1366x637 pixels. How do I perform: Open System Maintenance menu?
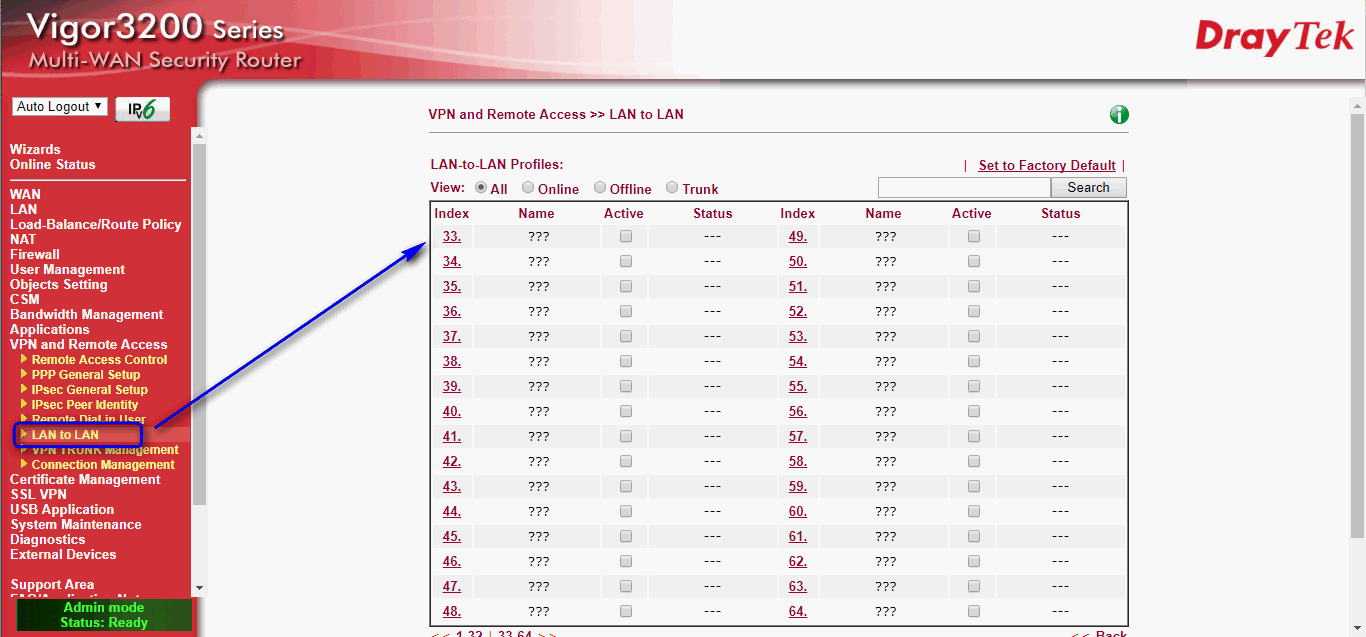pyautogui.click(x=76, y=525)
